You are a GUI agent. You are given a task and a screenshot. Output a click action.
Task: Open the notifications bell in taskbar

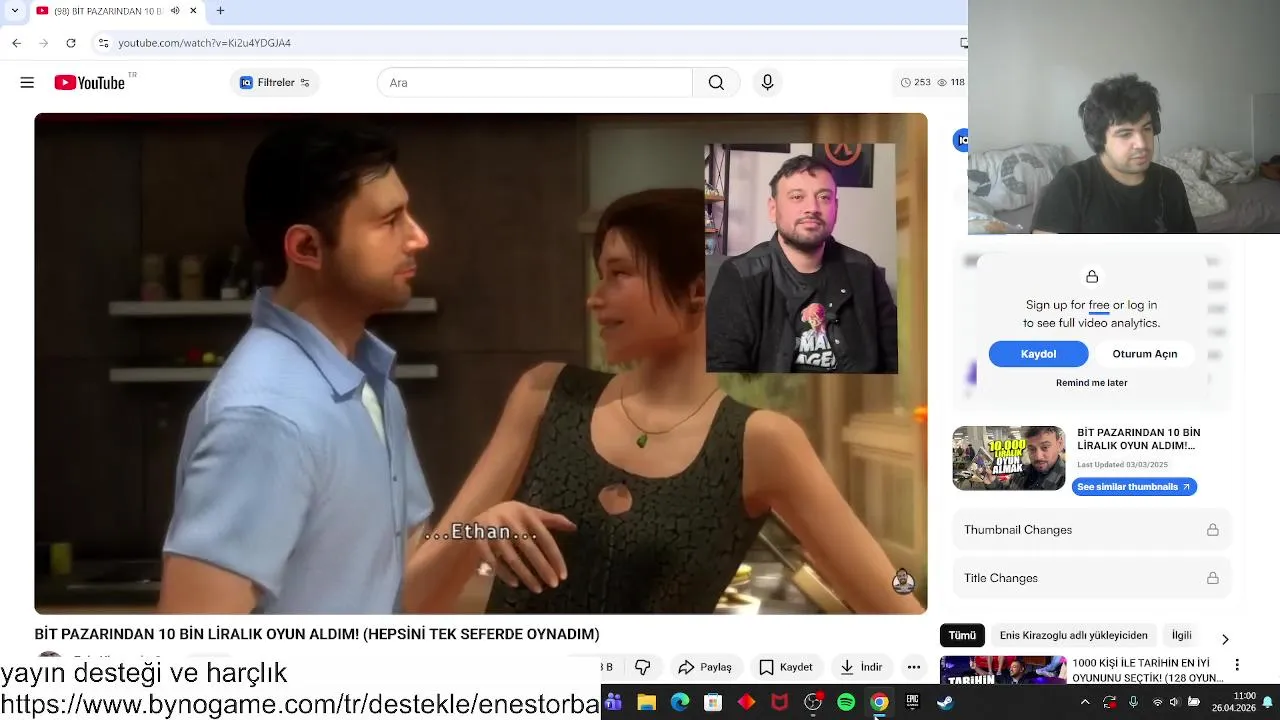click(x=1267, y=703)
